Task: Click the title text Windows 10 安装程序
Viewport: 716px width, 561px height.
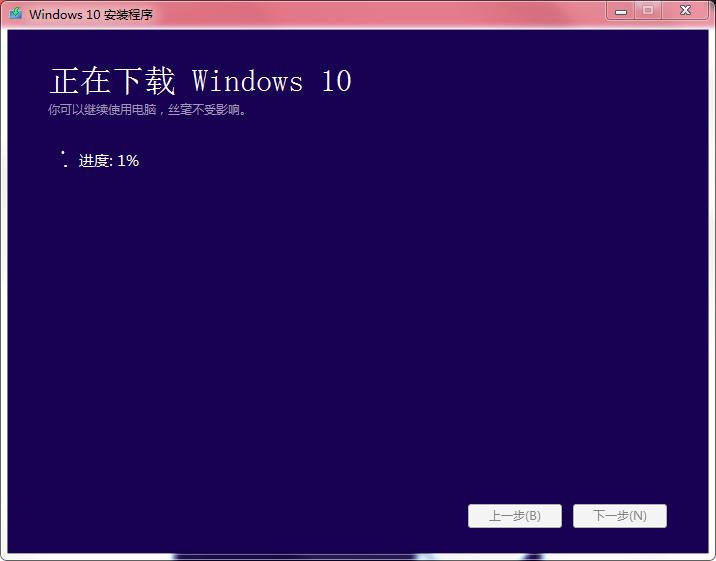Action: click(91, 15)
